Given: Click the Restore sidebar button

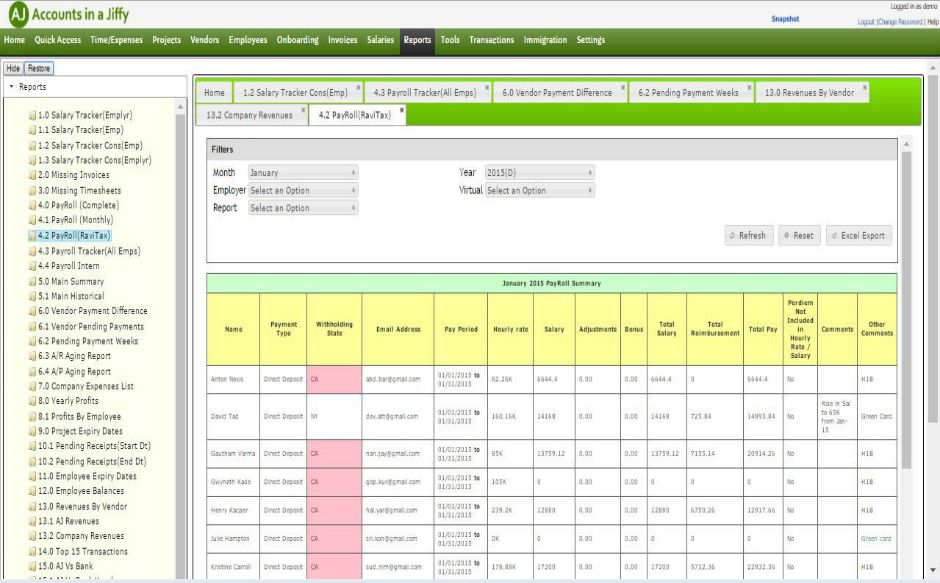Looking at the screenshot, I should coord(39,68).
